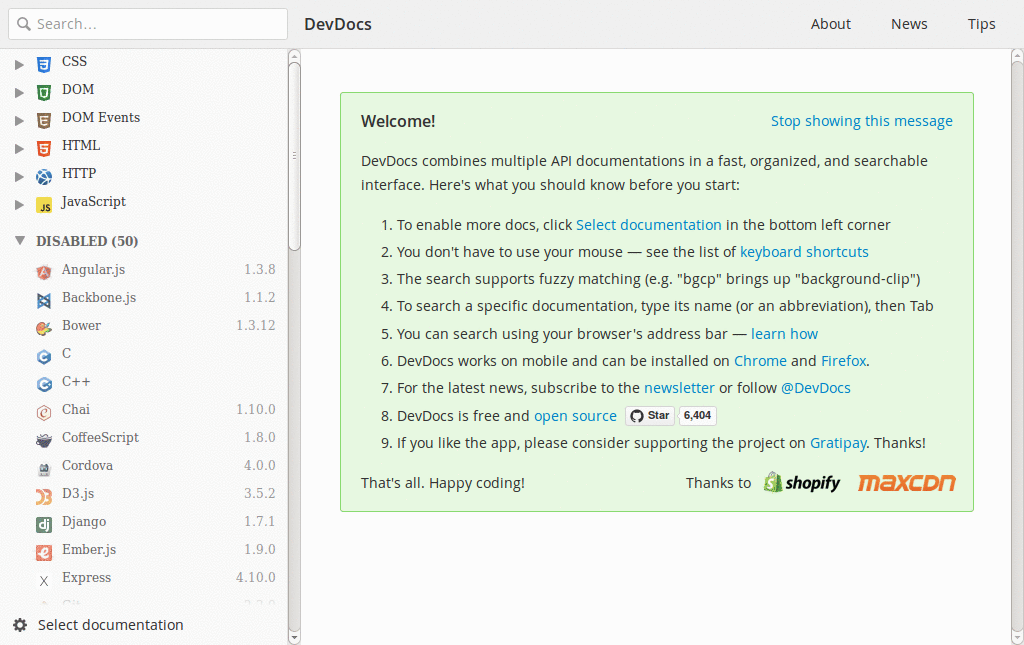Select the Express doc label

pyautogui.click(x=86, y=578)
